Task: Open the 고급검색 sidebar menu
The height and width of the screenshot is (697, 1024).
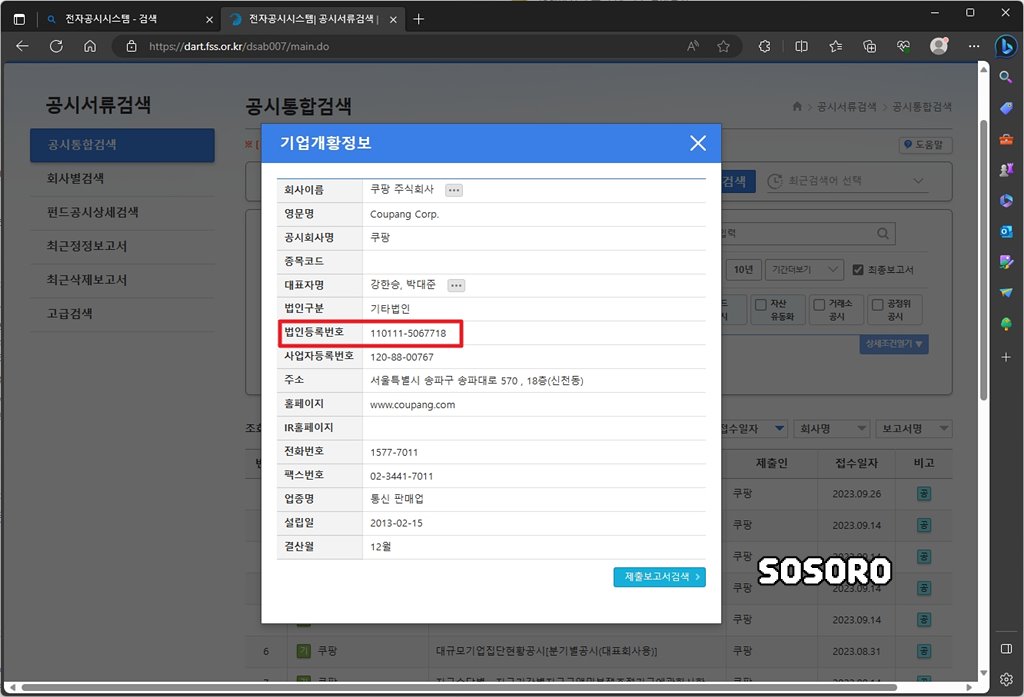Action: tap(122, 314)
